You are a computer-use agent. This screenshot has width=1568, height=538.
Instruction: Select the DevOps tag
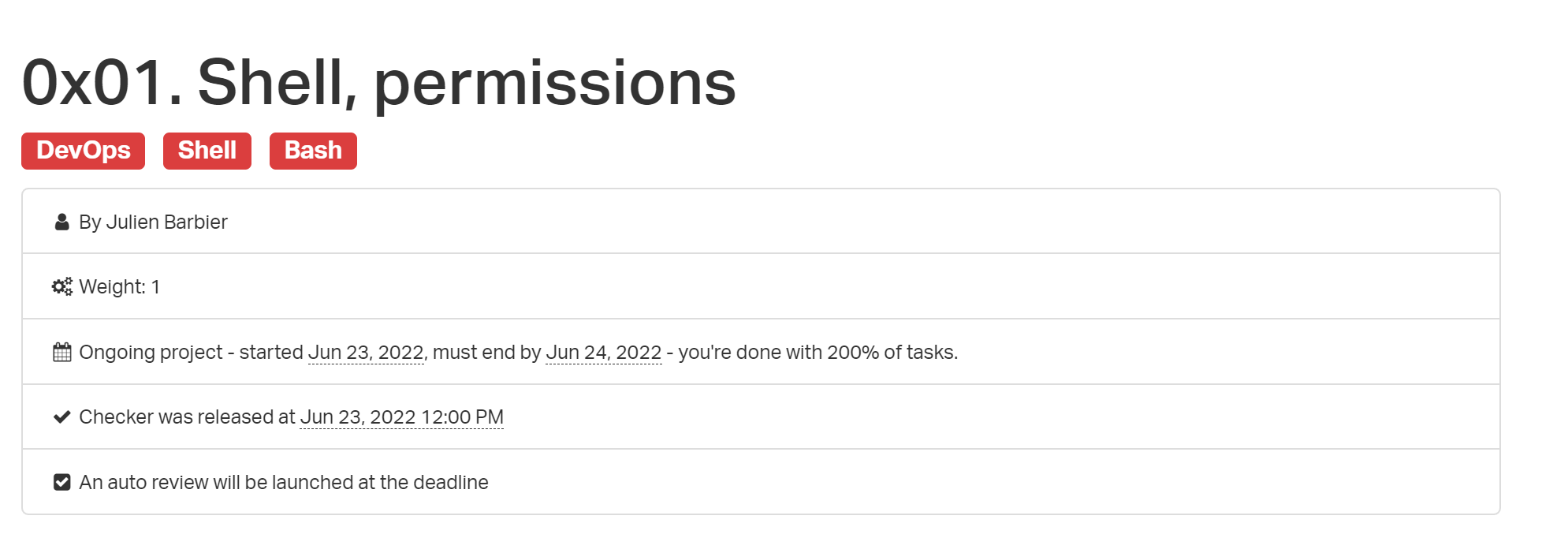pyautogui.click(x=83, y=151)
